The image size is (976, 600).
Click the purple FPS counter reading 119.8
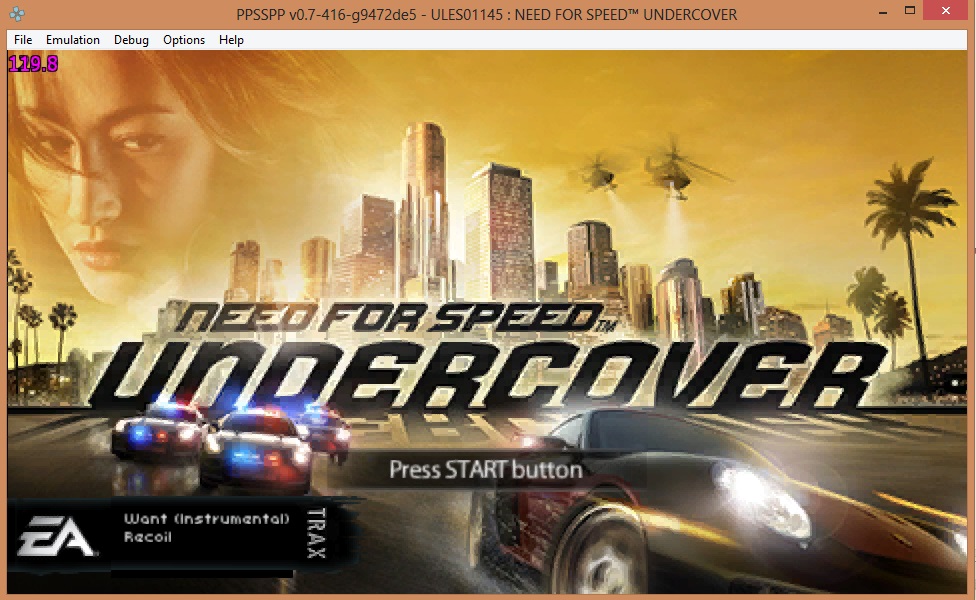click(x=34, y=64)
